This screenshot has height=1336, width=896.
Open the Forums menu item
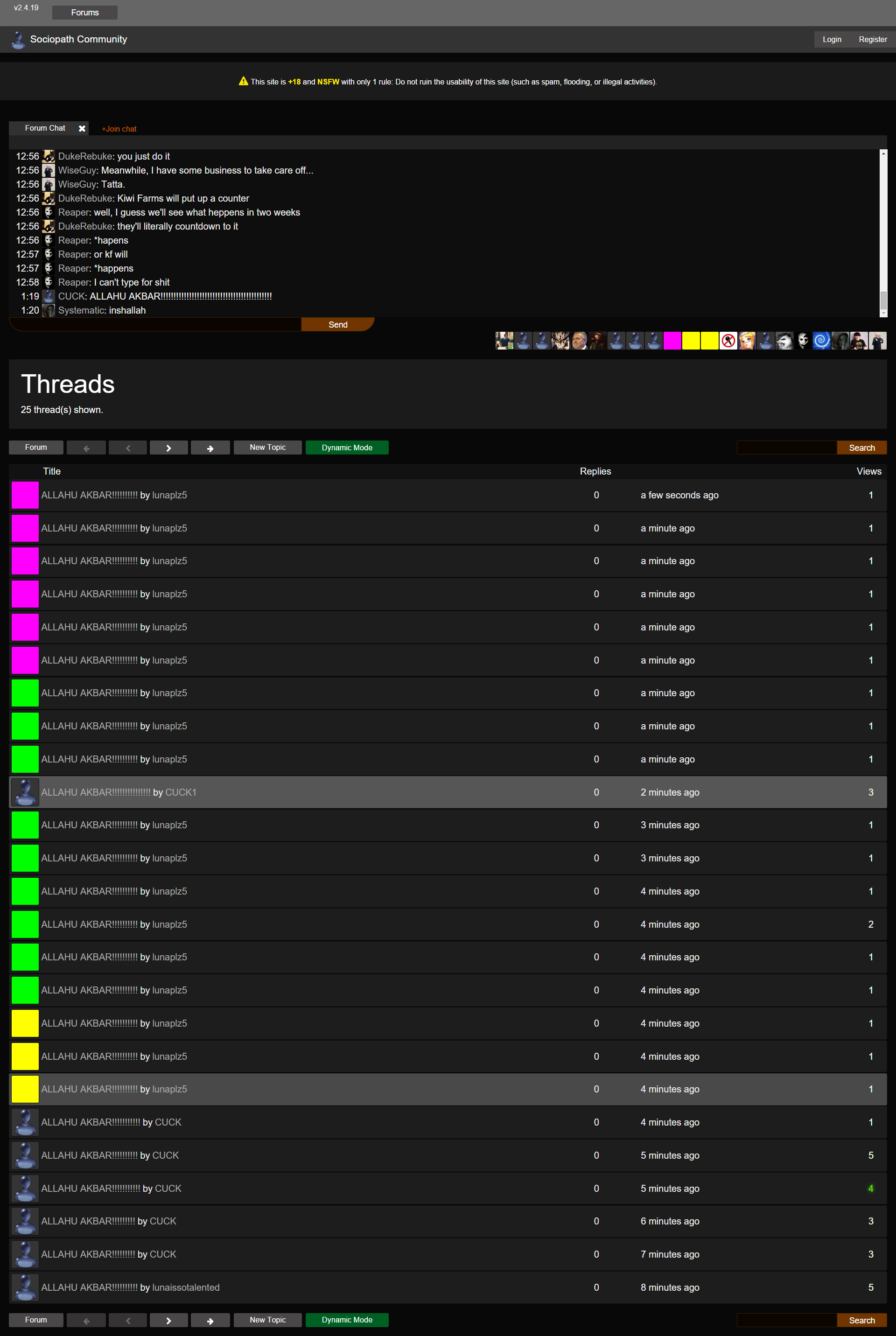(84, 13)
